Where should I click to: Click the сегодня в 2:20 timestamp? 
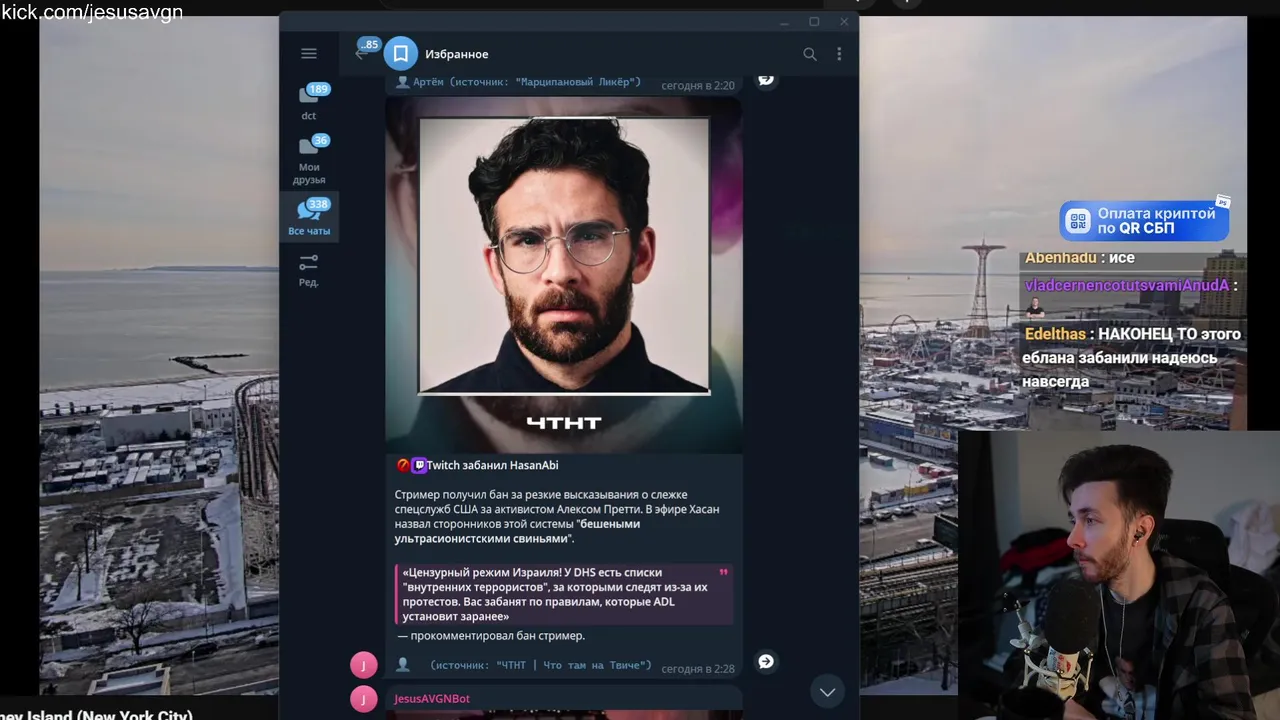pyautogui.click(x=698, y=86)
